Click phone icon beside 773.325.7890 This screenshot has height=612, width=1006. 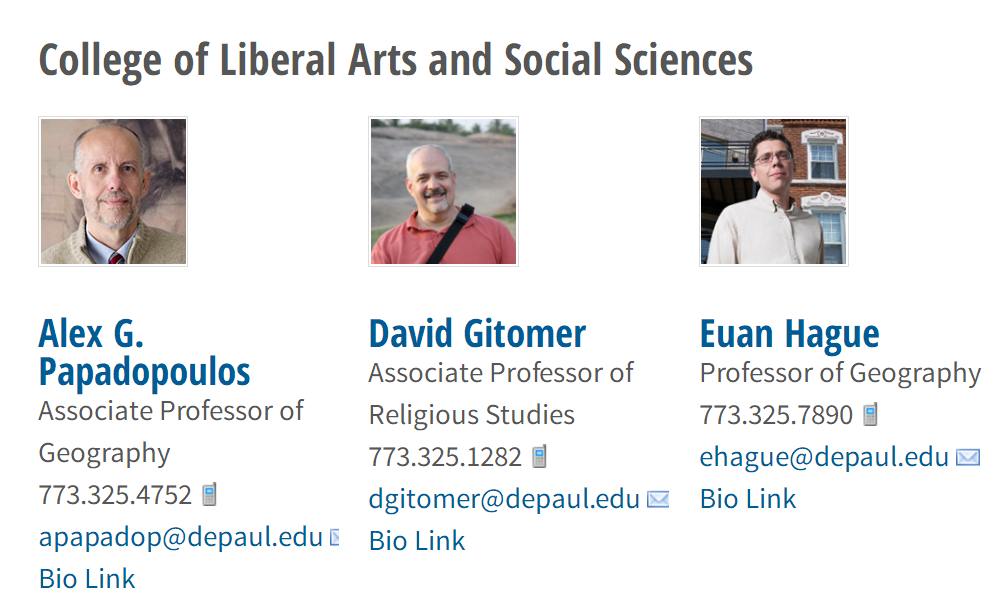coord(871,414)
